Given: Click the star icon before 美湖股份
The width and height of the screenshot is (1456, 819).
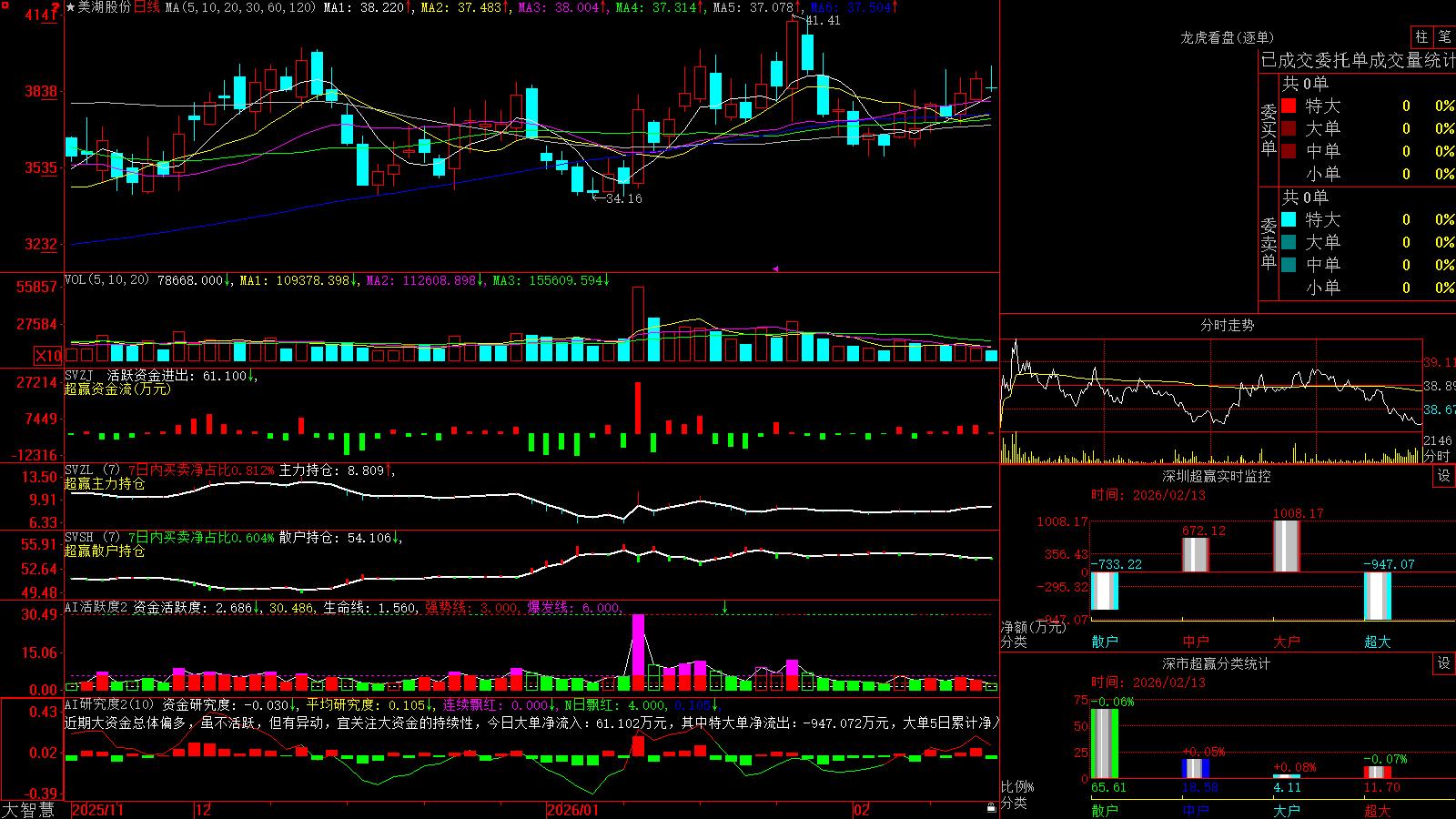Looking at the screenshot, I should click(70, 7).
